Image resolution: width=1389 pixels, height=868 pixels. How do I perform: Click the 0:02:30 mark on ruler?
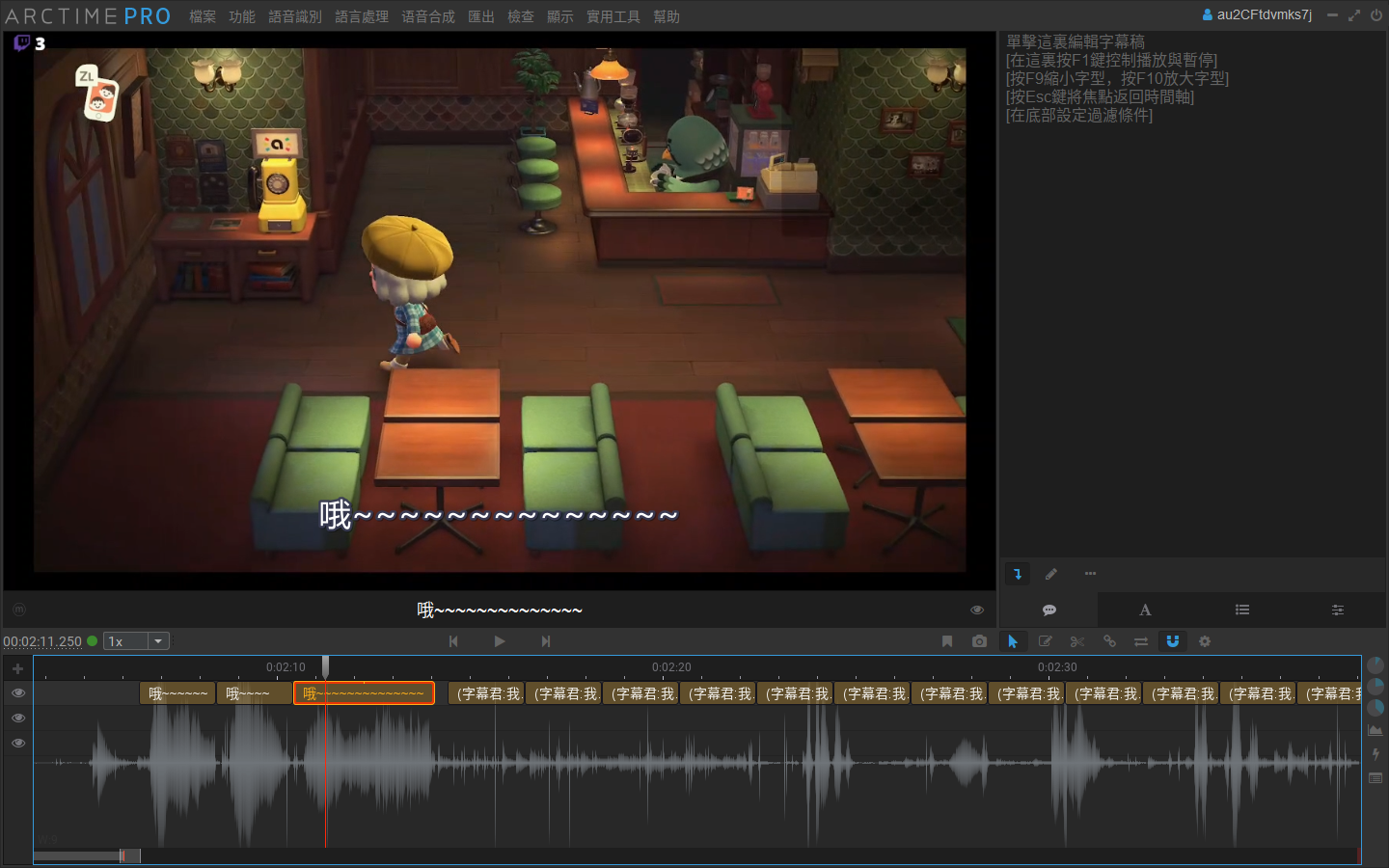click(x=1057, y=667)
